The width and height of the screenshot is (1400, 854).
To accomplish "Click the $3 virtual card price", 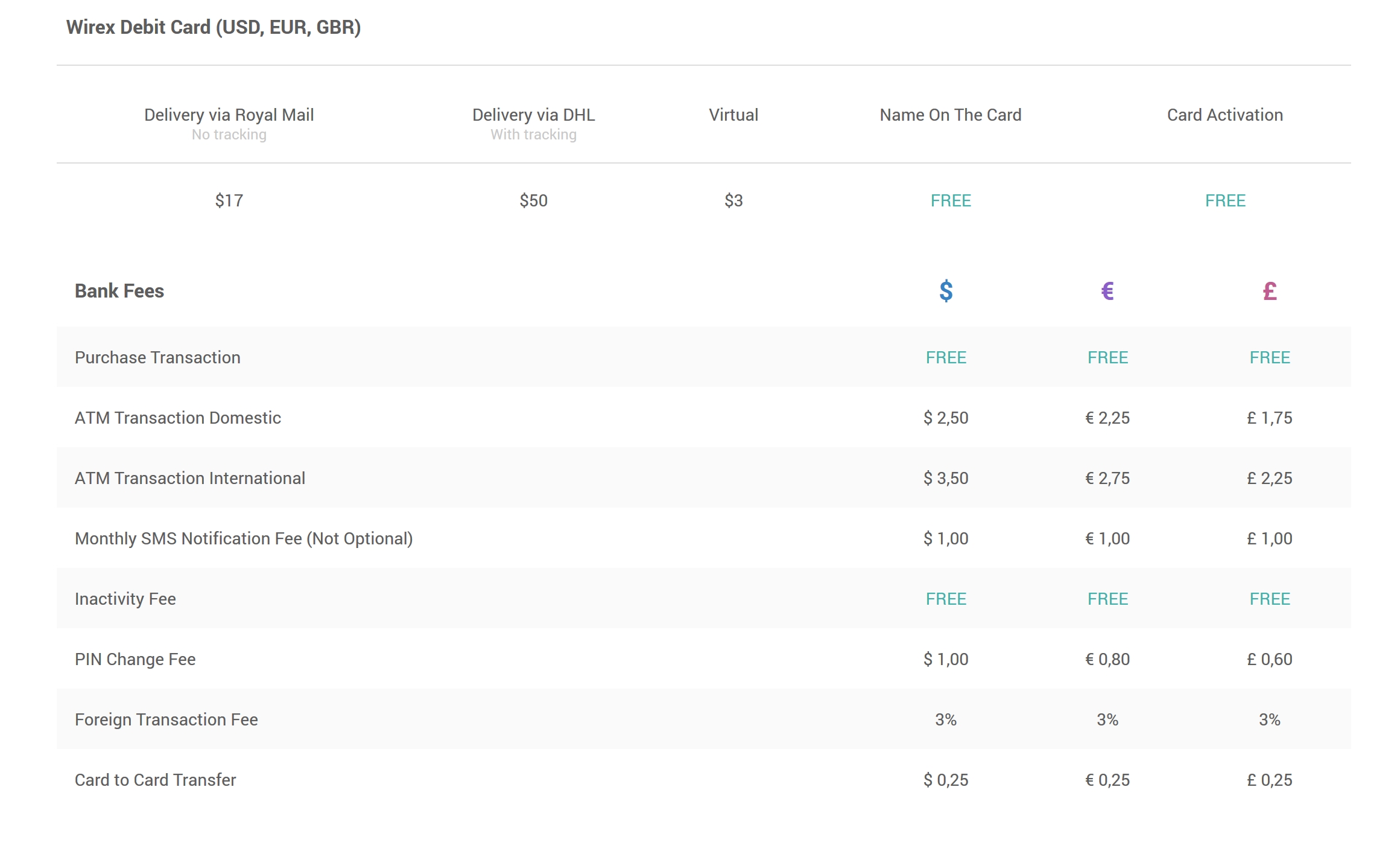I will point(733,200).
